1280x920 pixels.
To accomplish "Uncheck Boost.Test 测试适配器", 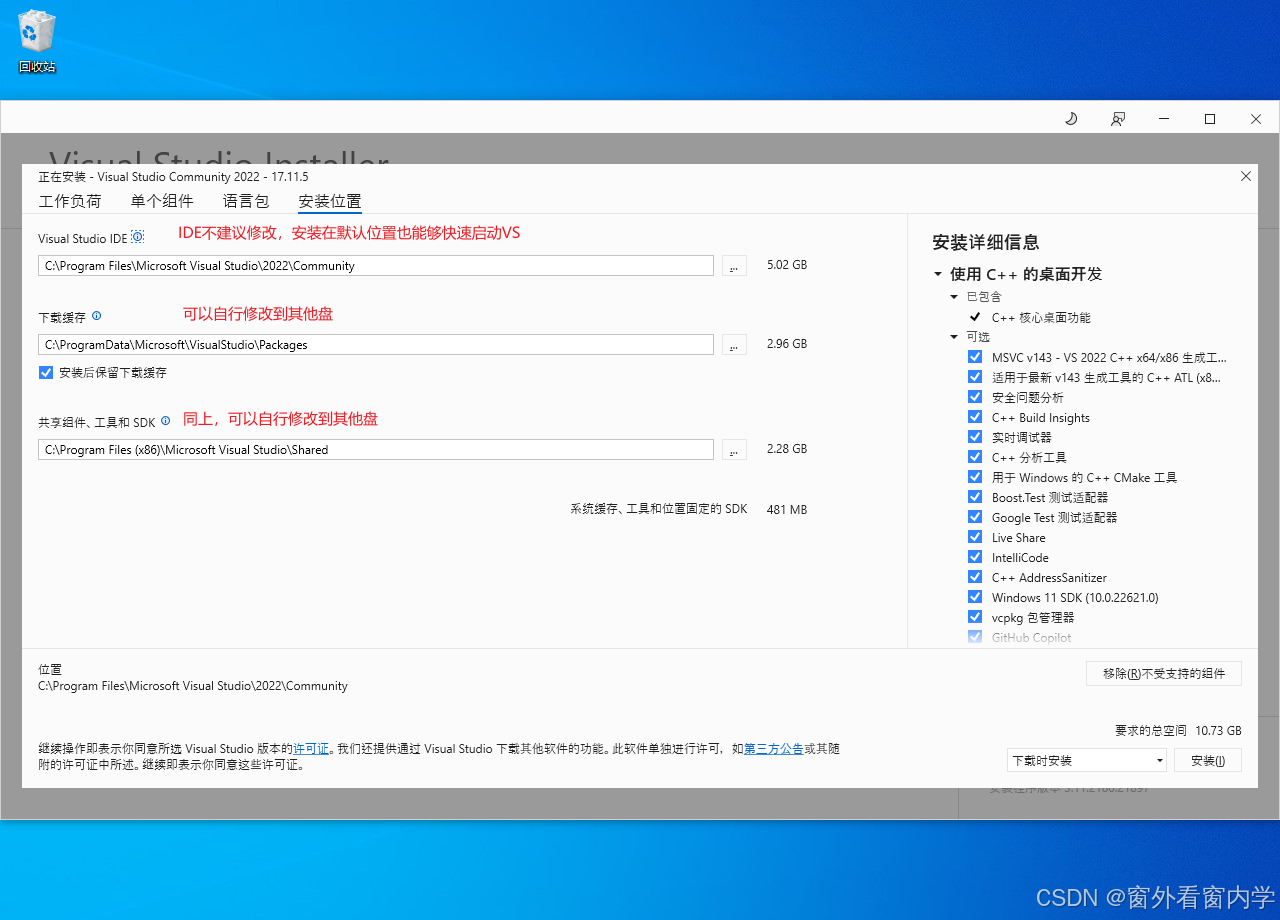I will coord(975,497).
